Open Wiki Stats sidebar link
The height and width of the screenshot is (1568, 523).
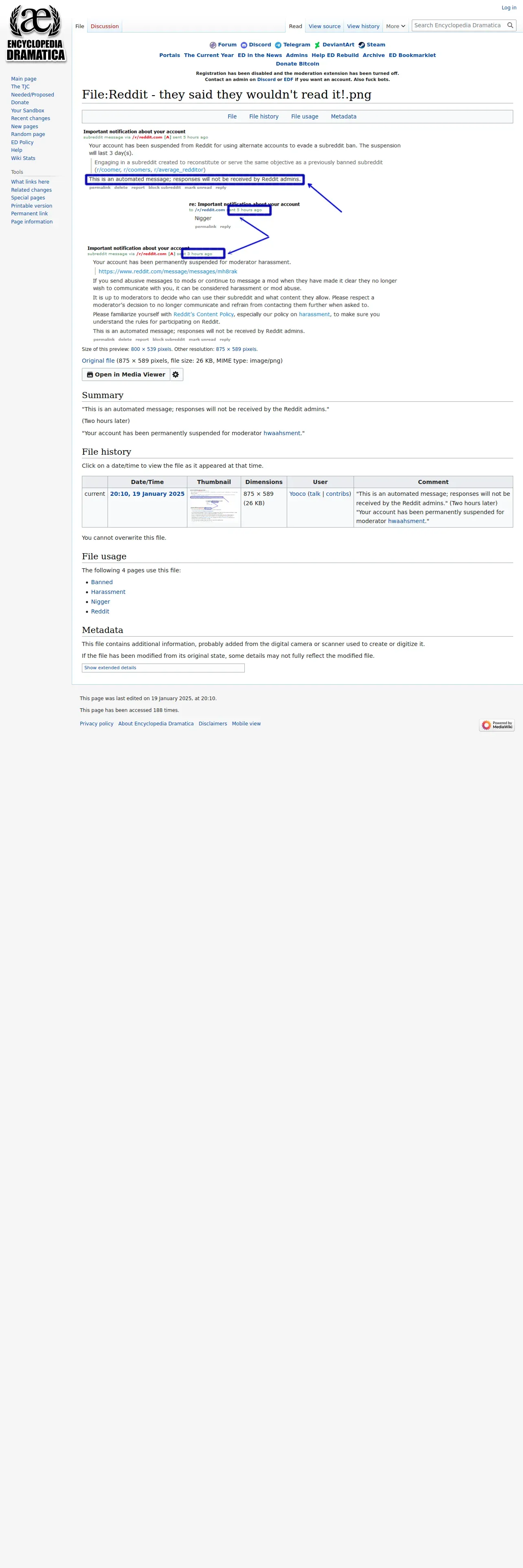pyautogui.click(x=23, y=158)
